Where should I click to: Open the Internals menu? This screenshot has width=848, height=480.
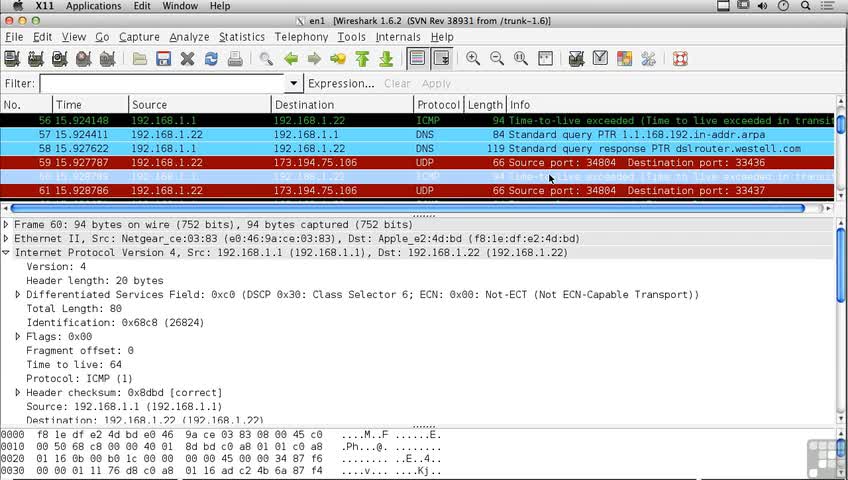[x=398, y=37]
